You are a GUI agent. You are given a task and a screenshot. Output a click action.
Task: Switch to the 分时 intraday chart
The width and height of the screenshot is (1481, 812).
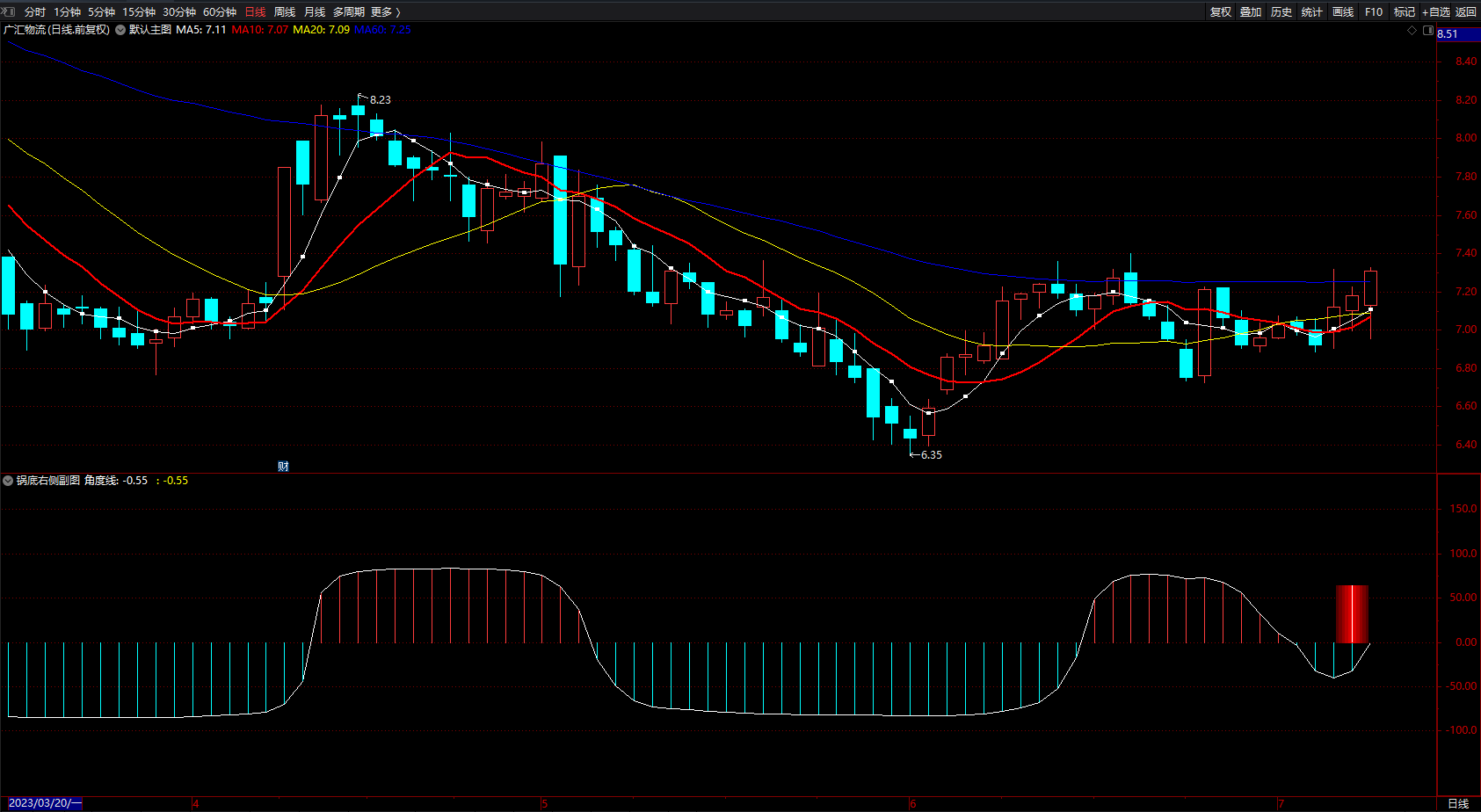pyautogui.click(x=35, y=11)
